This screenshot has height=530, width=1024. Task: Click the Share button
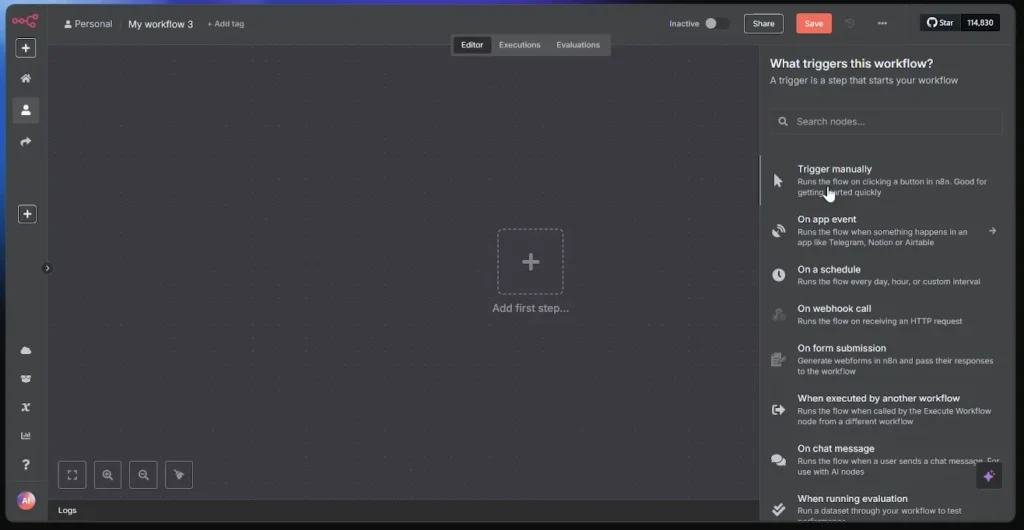(763, 23)
